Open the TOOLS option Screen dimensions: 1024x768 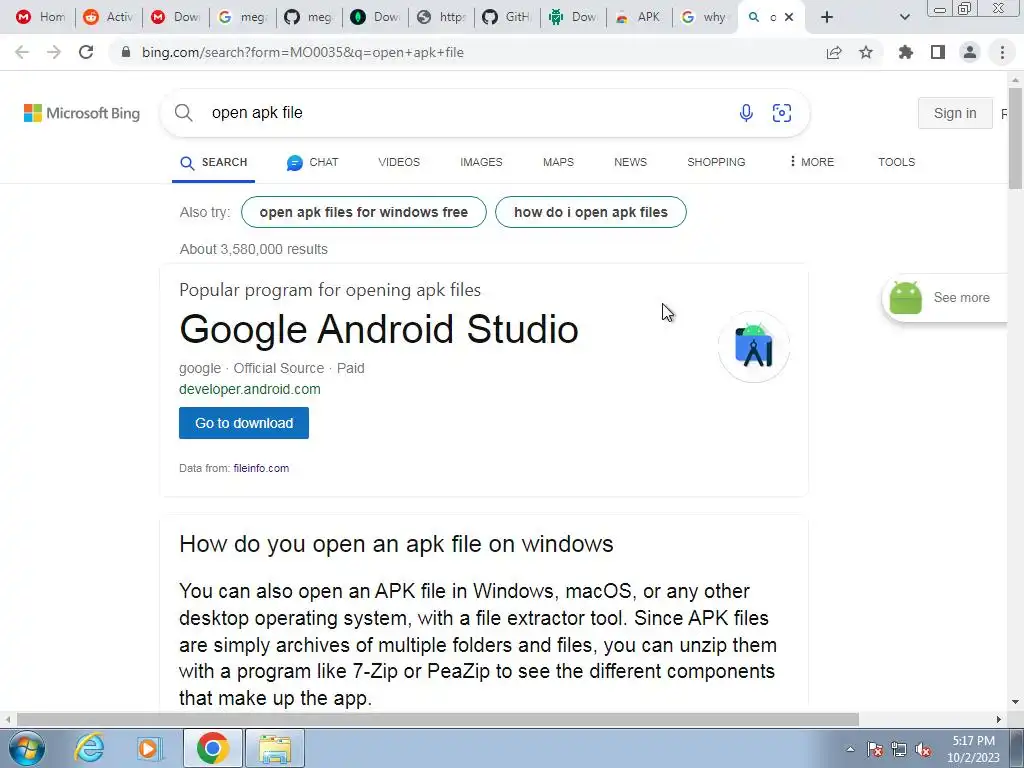(896, 162)
